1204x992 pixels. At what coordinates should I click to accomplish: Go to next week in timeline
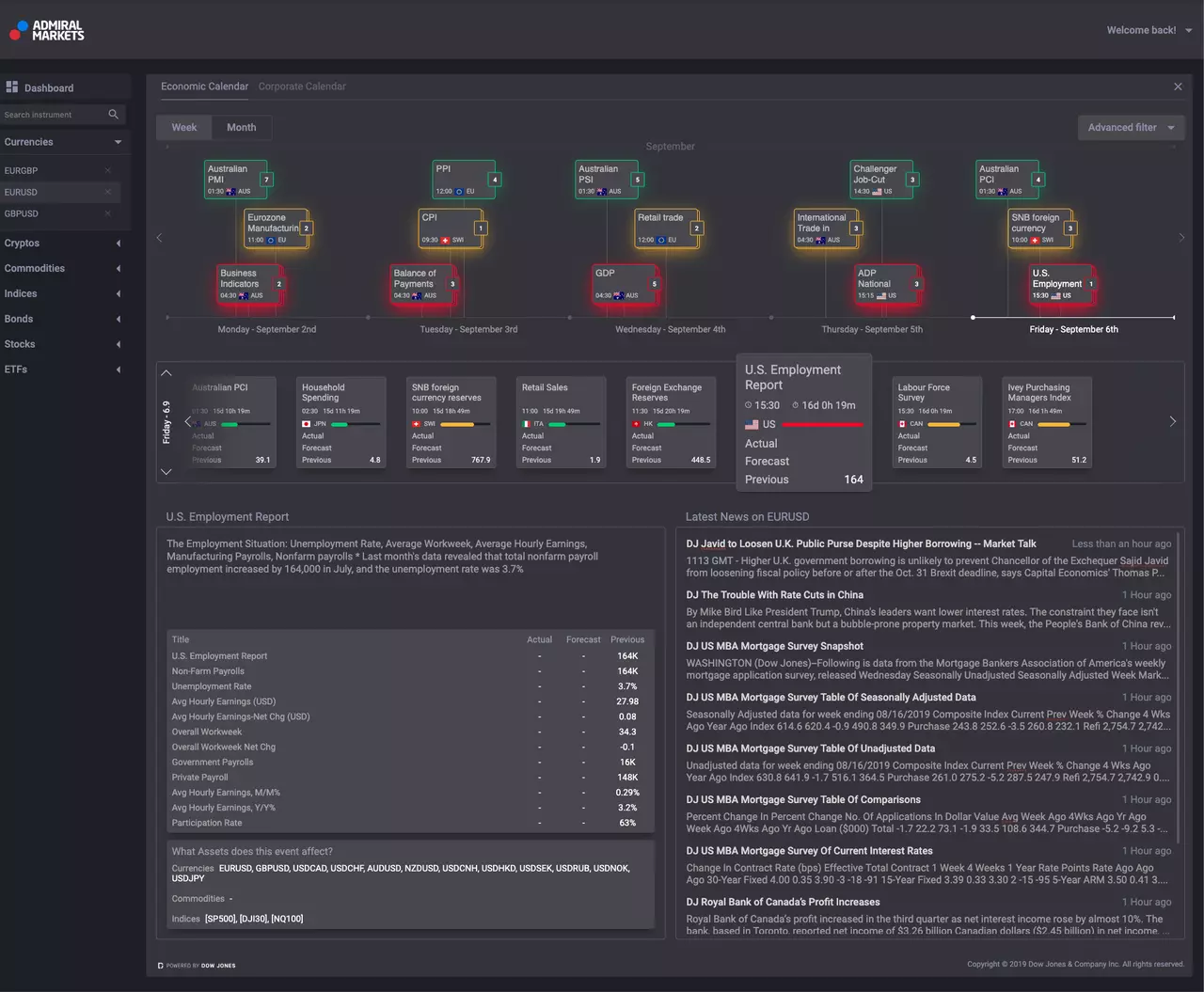point(1181,238)
